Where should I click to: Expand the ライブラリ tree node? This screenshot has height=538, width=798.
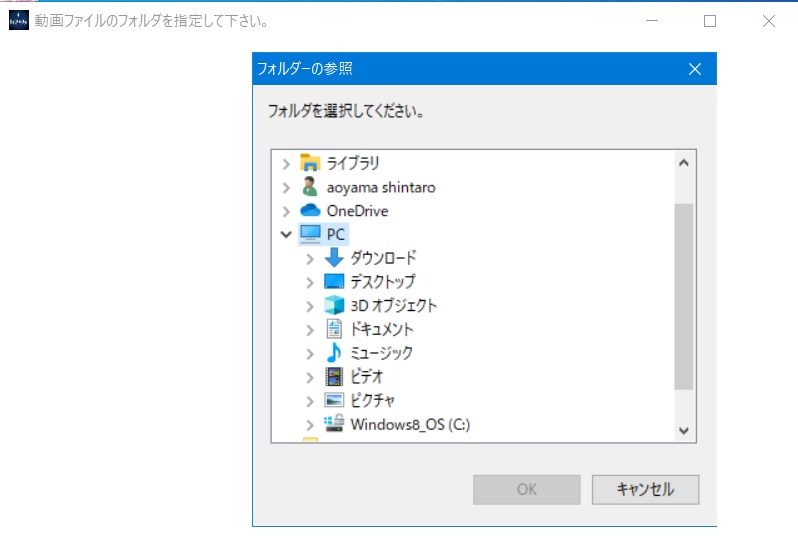click(287, 163)
